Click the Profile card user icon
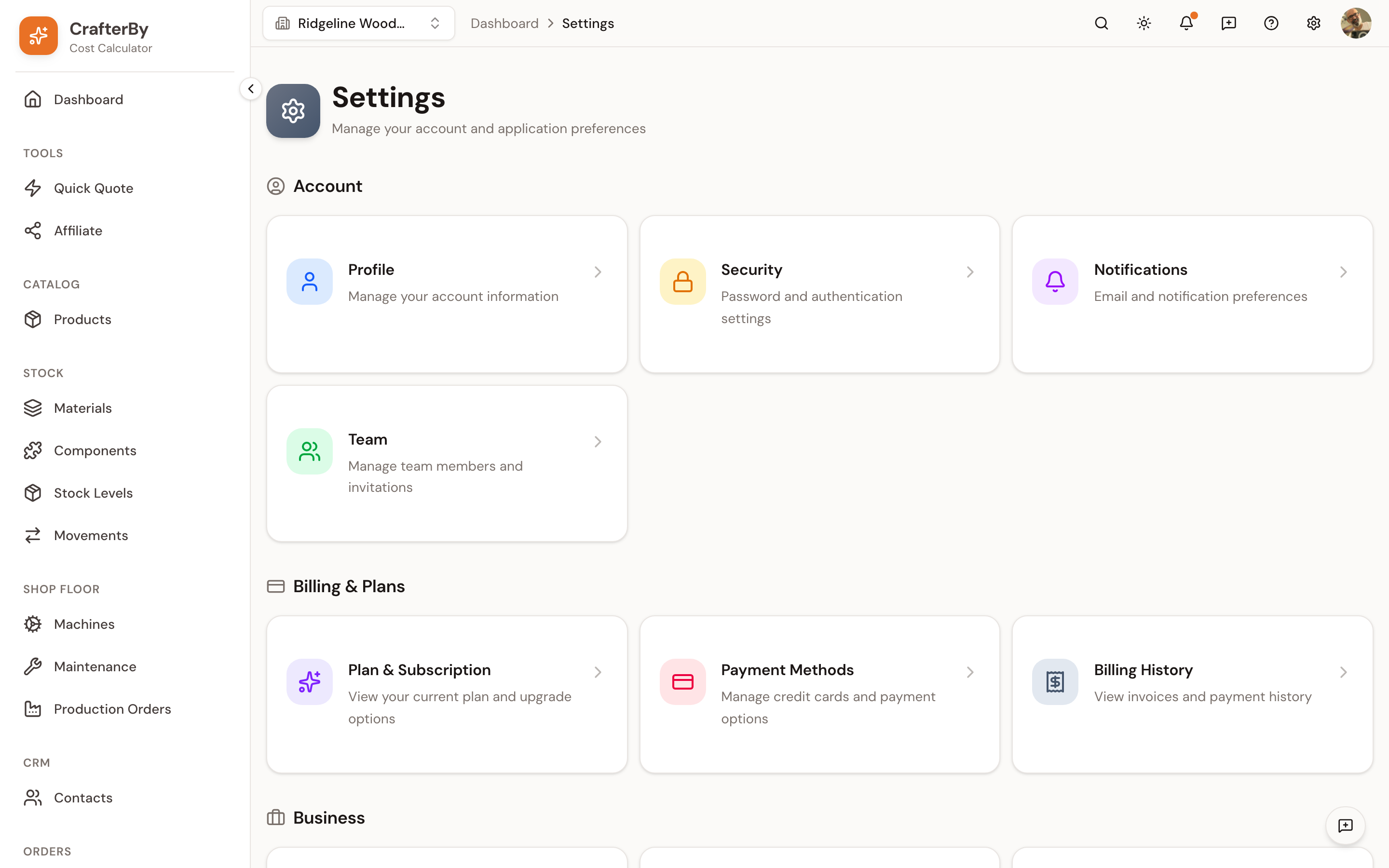1389x868 pixels. pos(309,281)
